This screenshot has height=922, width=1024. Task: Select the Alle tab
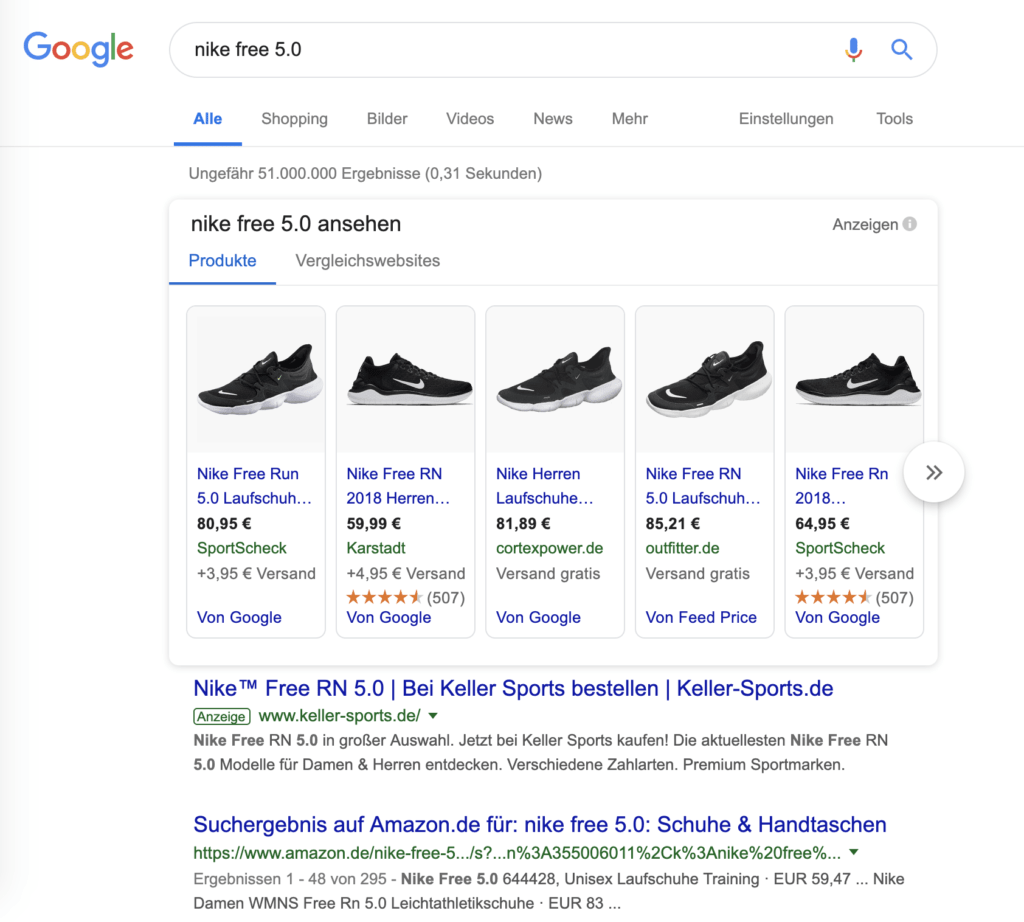tap(208, 119)
